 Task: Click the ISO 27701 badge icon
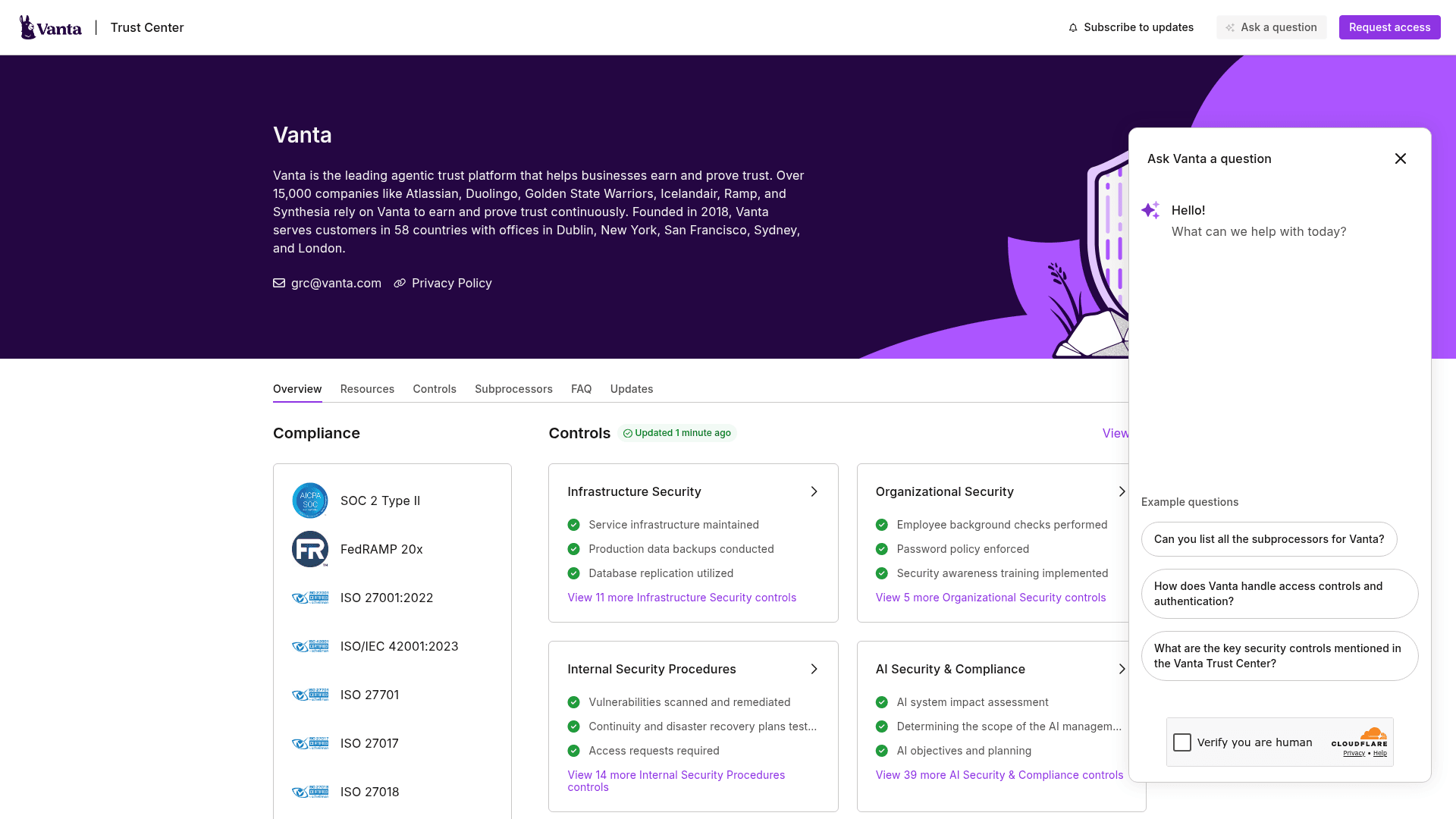pyautogui.click(x=310, y=695)
